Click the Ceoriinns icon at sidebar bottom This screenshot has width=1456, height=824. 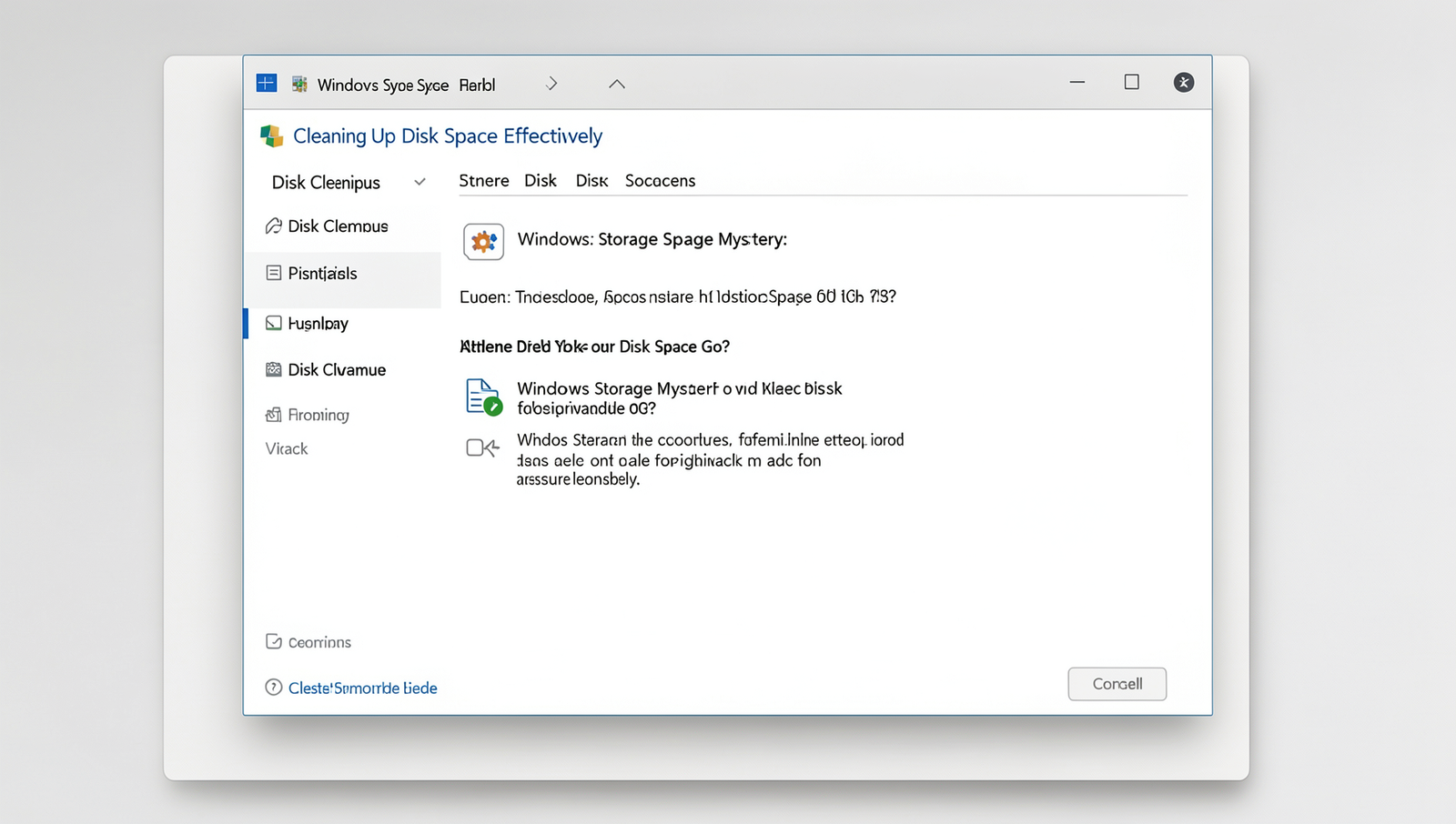[273, 641]
